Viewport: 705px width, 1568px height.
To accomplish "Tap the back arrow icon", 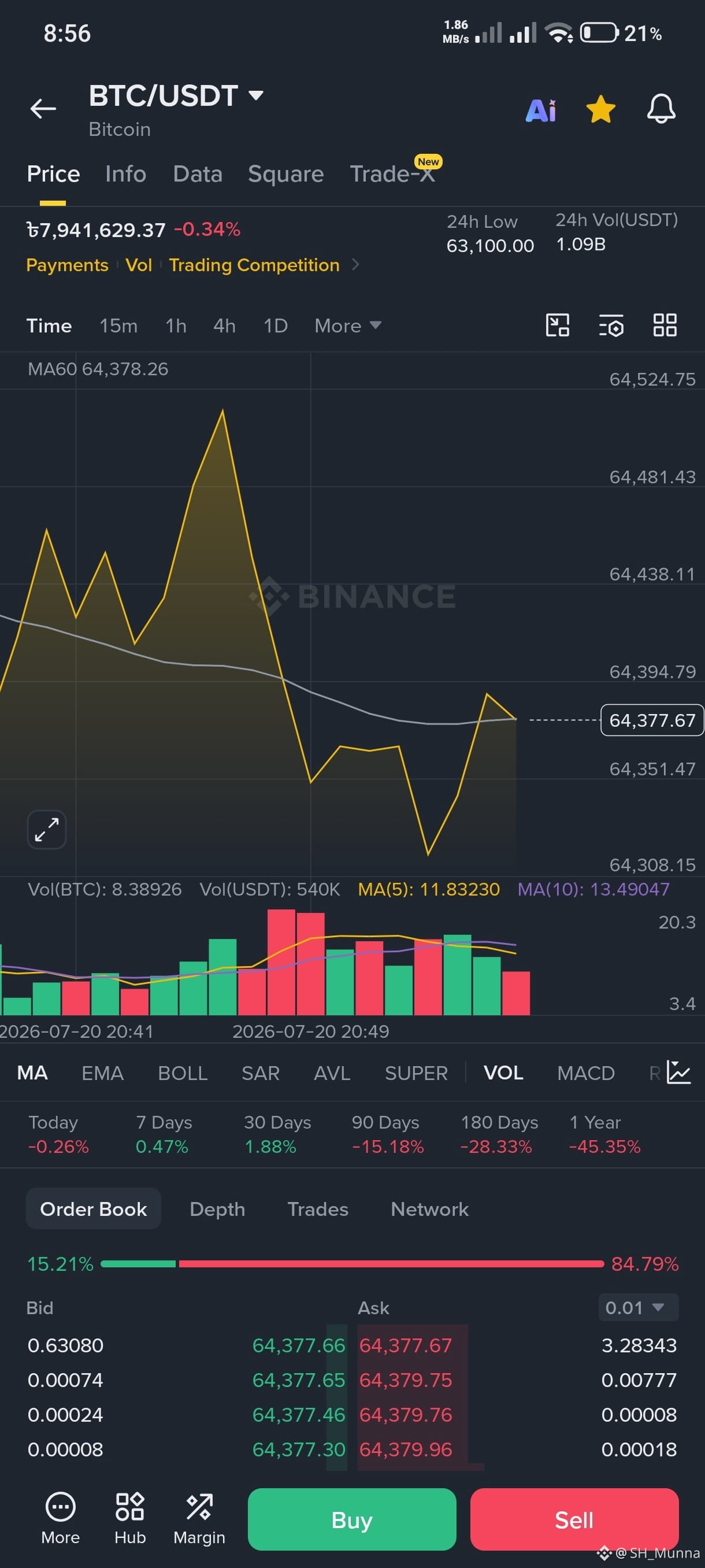I will [43, 109].
